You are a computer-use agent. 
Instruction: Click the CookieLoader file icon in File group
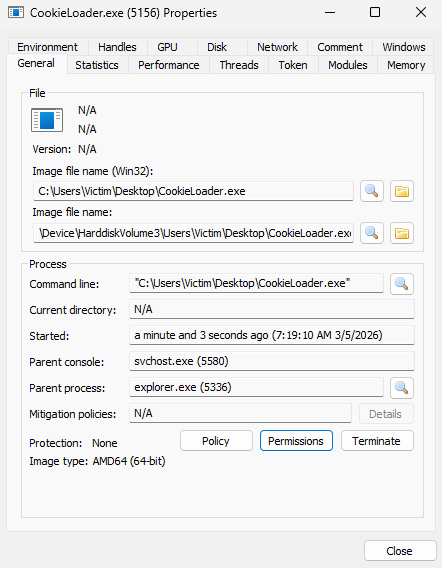47,120
